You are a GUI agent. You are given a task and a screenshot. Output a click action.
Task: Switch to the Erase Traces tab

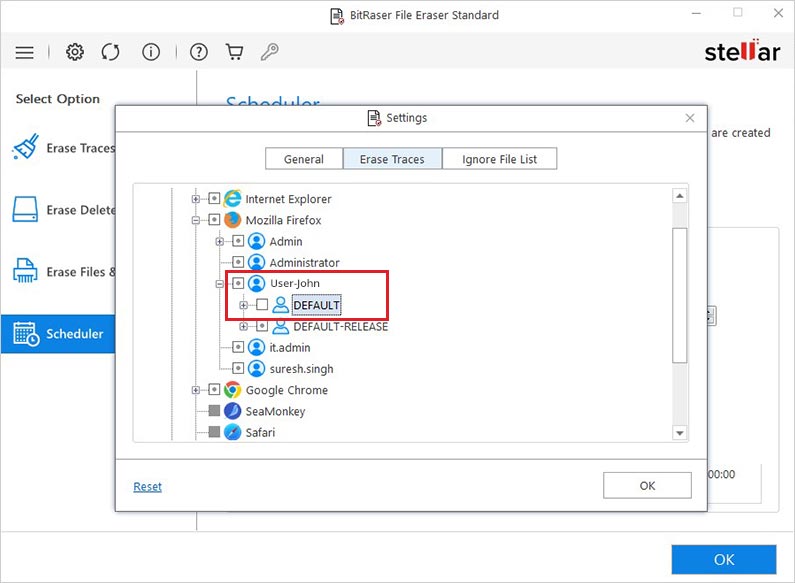tap(392, 159)
